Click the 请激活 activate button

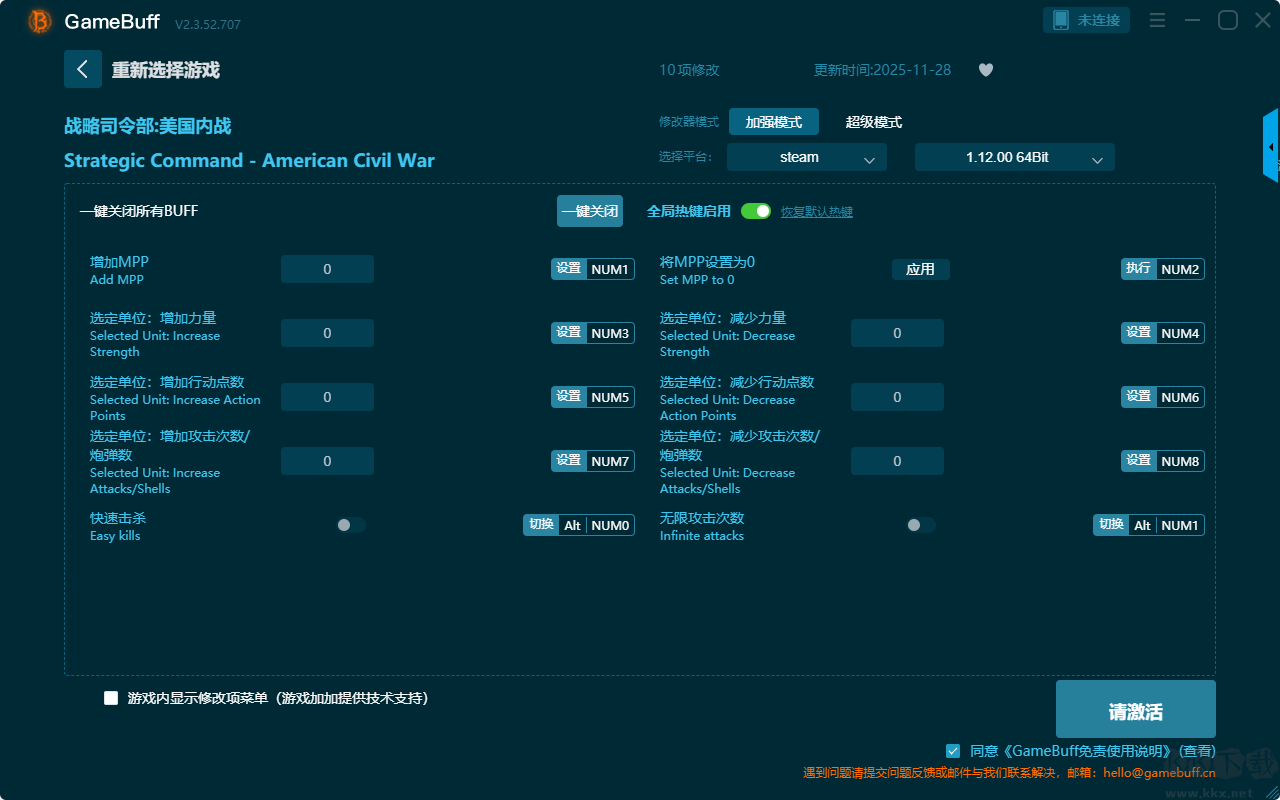pos(1136,709)
